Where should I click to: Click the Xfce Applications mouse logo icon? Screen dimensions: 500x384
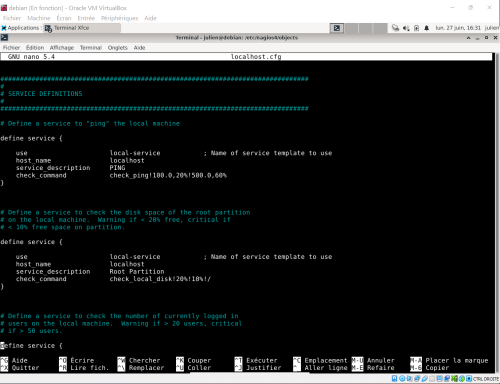[x=4, y=28]
